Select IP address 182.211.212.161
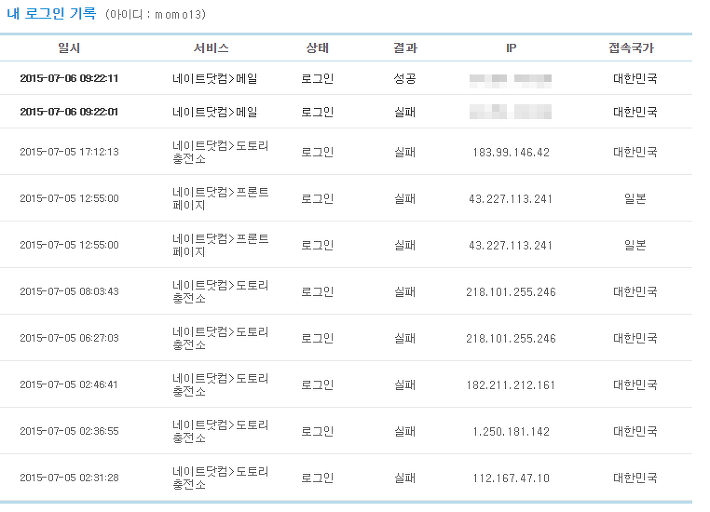This screenshot has height=512, width=710. 511,385
